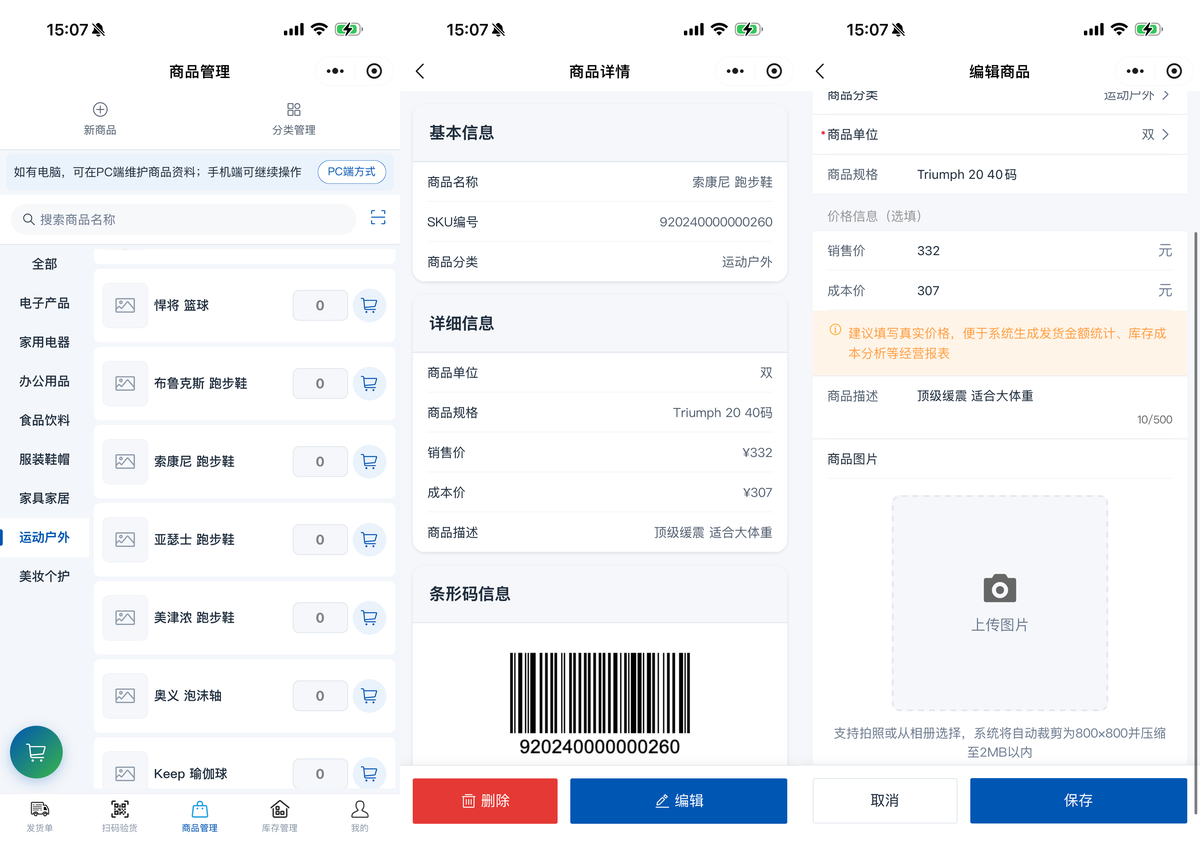Open 发货单 tab in bottom bar
Viewport: 1200px width, 868px height.
[40, 816]
